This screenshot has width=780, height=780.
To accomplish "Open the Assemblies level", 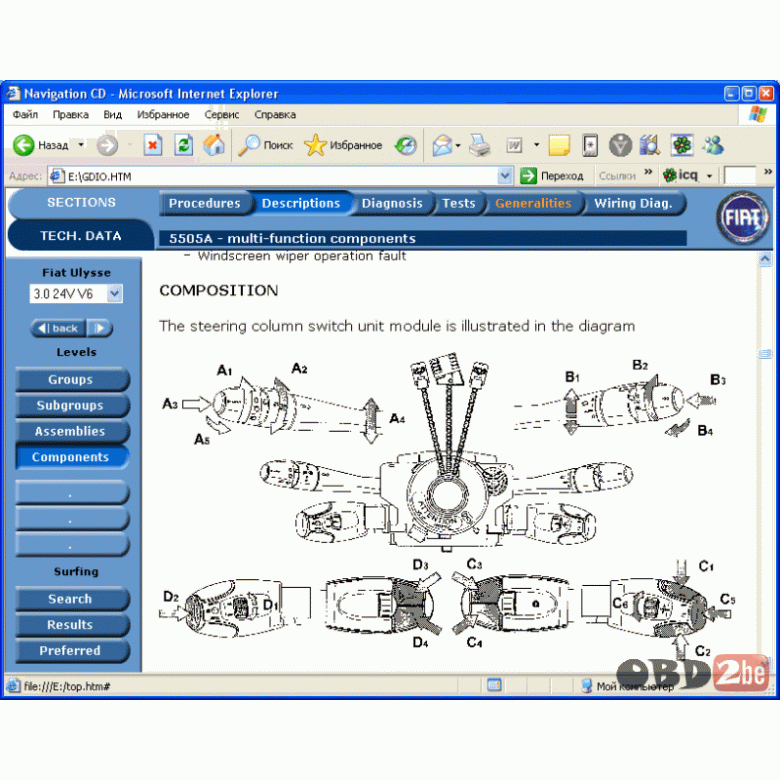I will (72, 431).
